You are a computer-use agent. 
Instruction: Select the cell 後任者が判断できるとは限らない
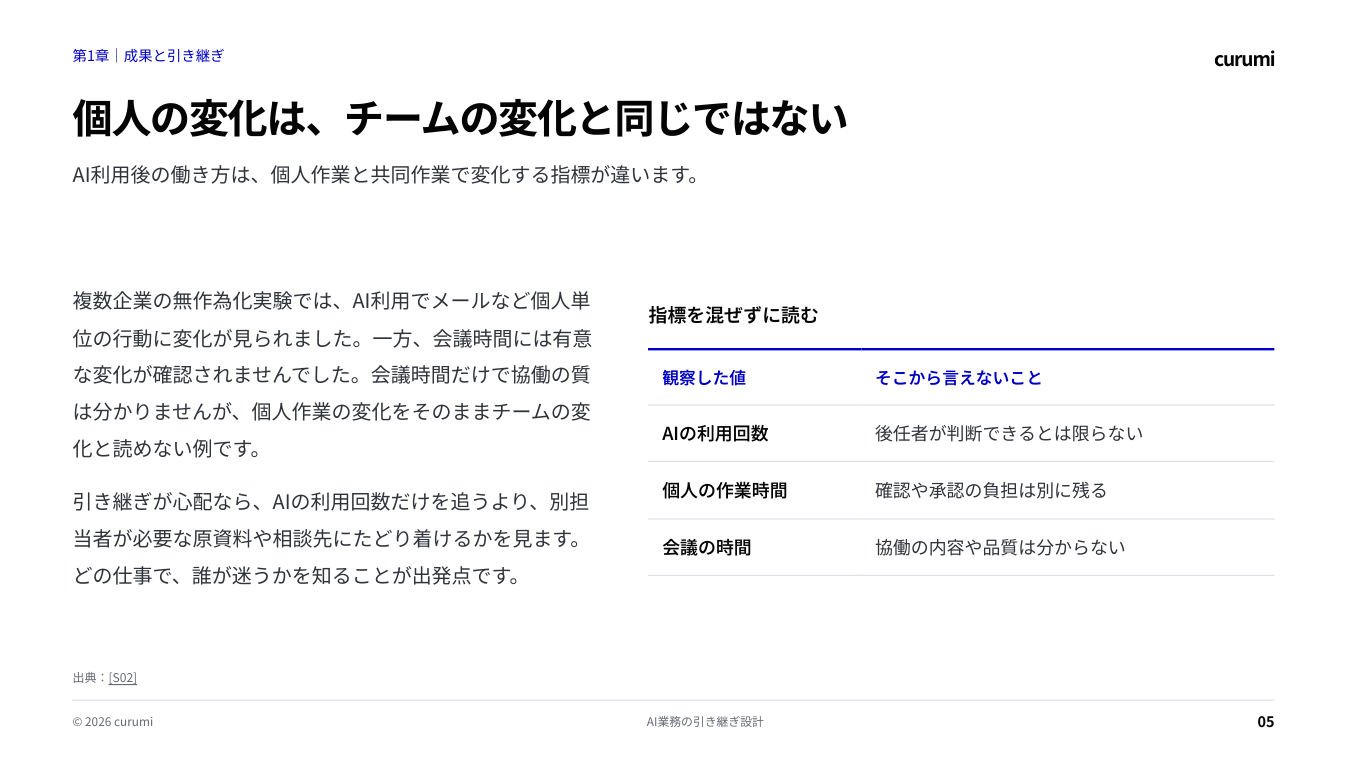[1009, 433]
